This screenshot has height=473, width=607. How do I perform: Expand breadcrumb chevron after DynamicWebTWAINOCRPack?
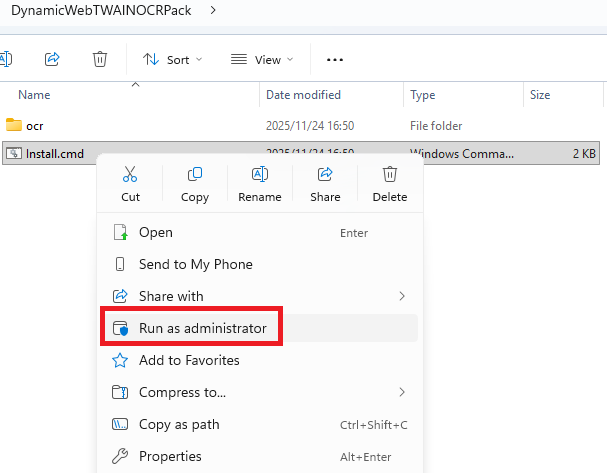[x=213, y=10]
